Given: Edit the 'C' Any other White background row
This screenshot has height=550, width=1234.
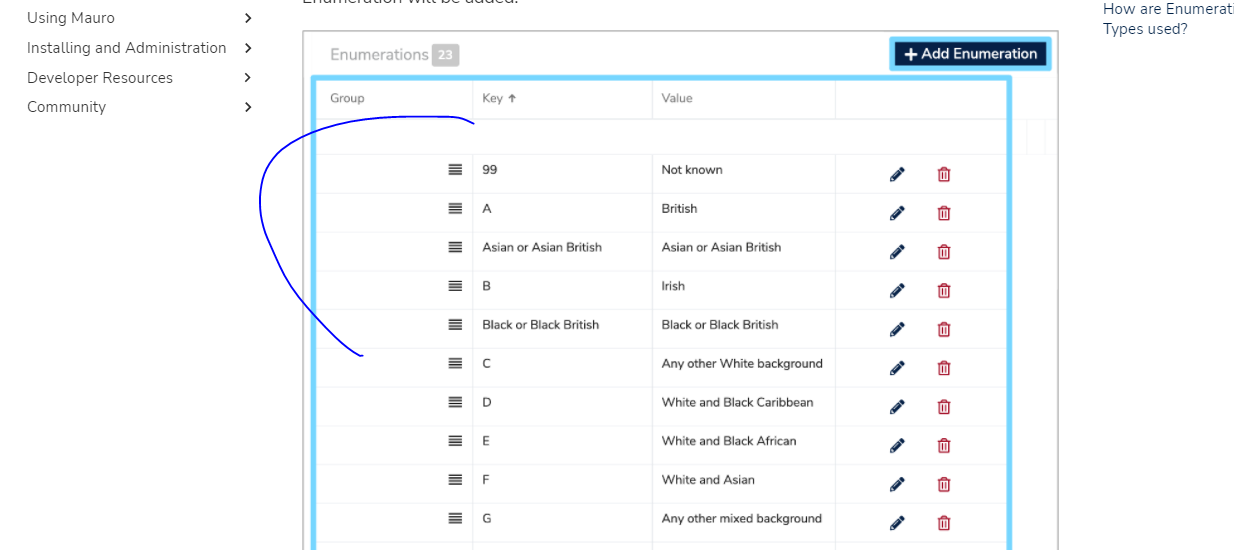Looking at the screenshot, I should 897,368.
